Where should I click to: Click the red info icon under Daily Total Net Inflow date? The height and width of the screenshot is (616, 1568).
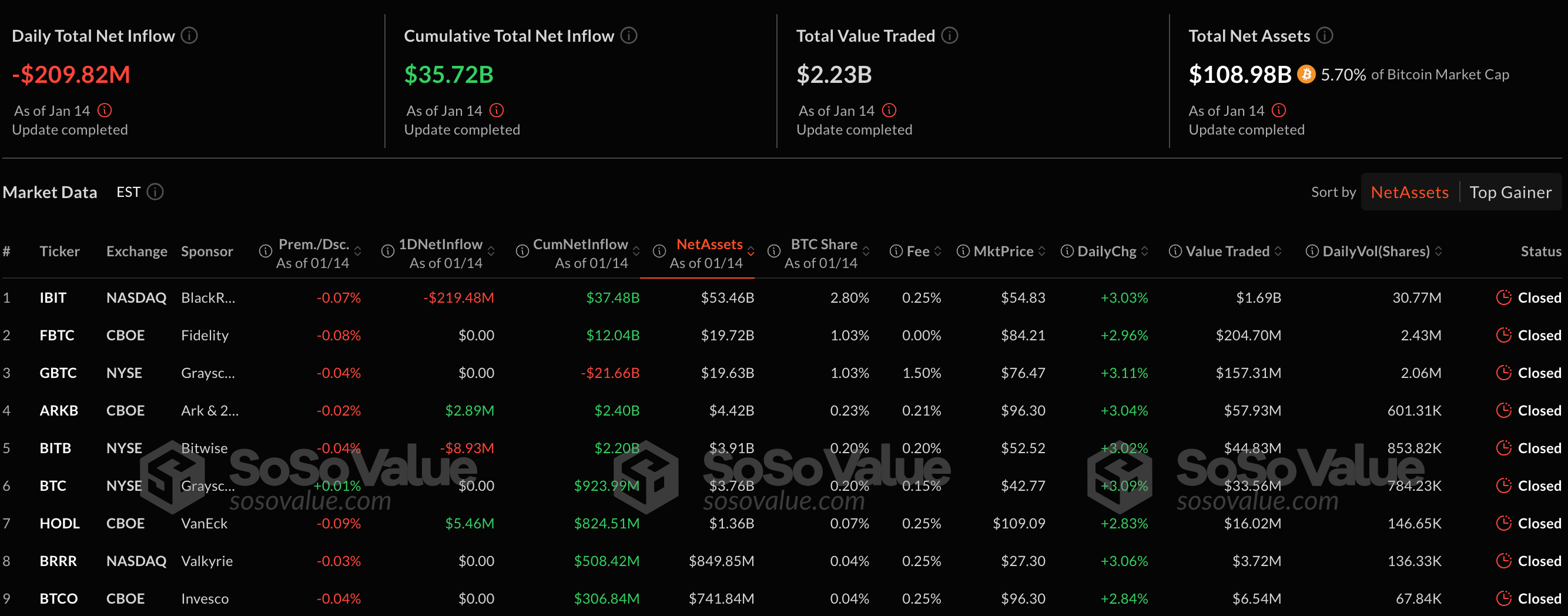(x=106, y=110)
